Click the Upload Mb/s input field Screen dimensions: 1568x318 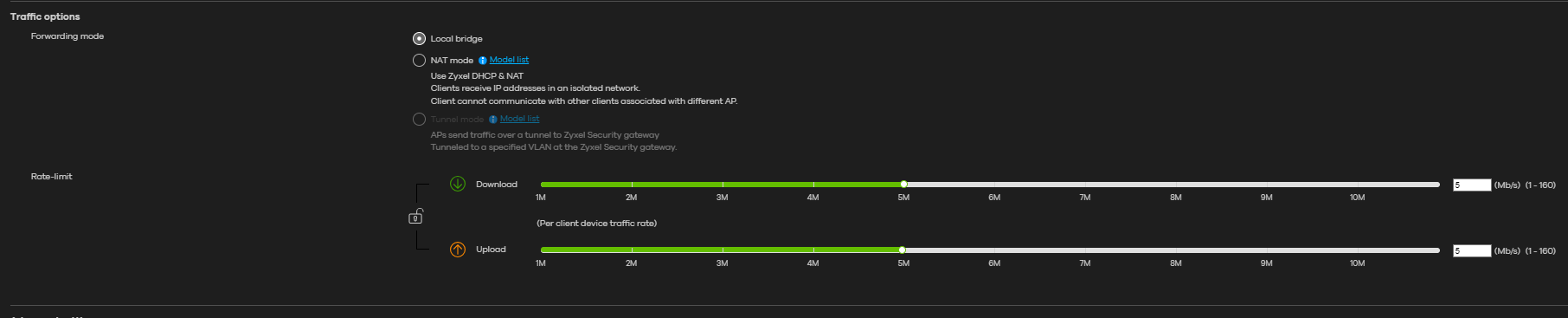tap(1472, 250)
